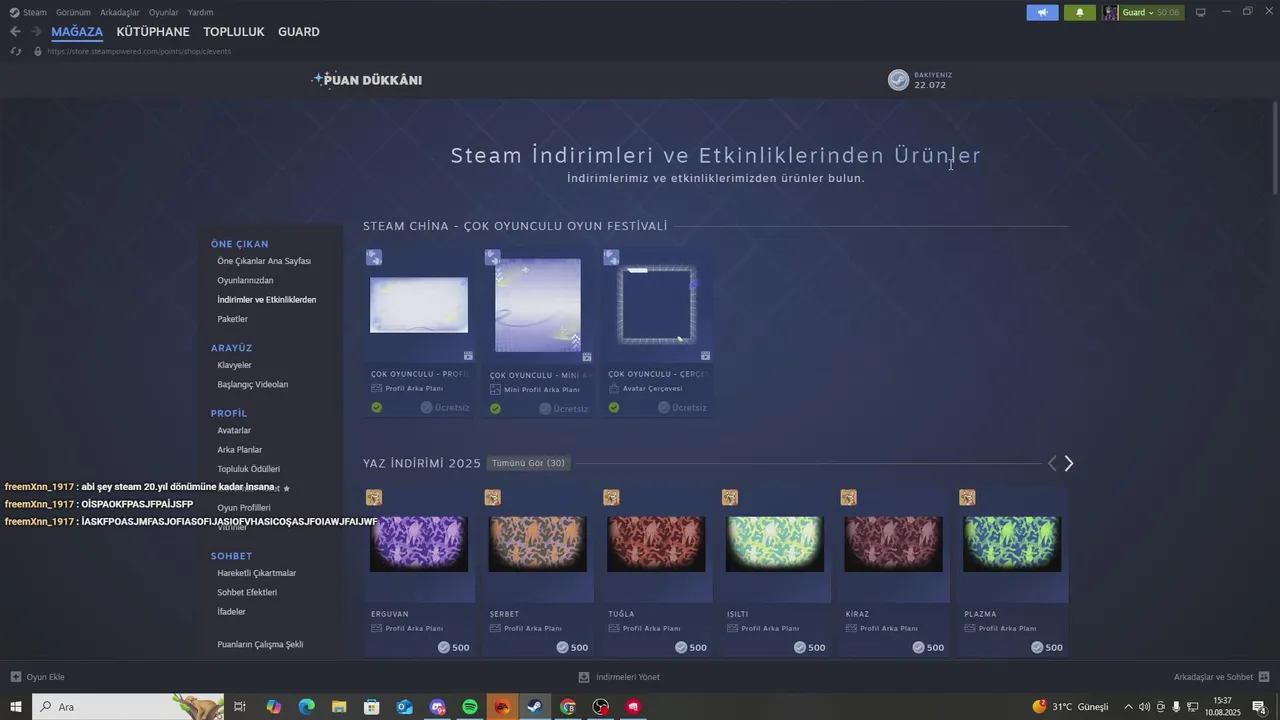
Task: Open the Şerbet background thumbnail
Action: [538, 544]
